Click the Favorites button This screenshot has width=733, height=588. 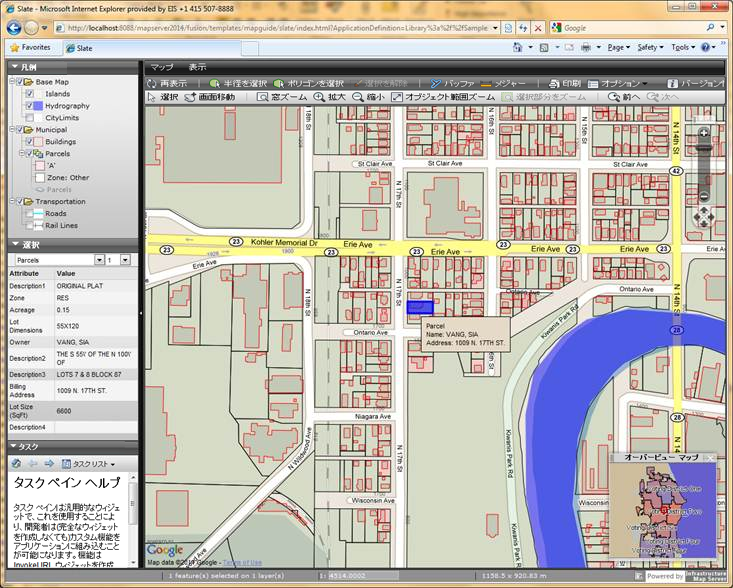30,47
